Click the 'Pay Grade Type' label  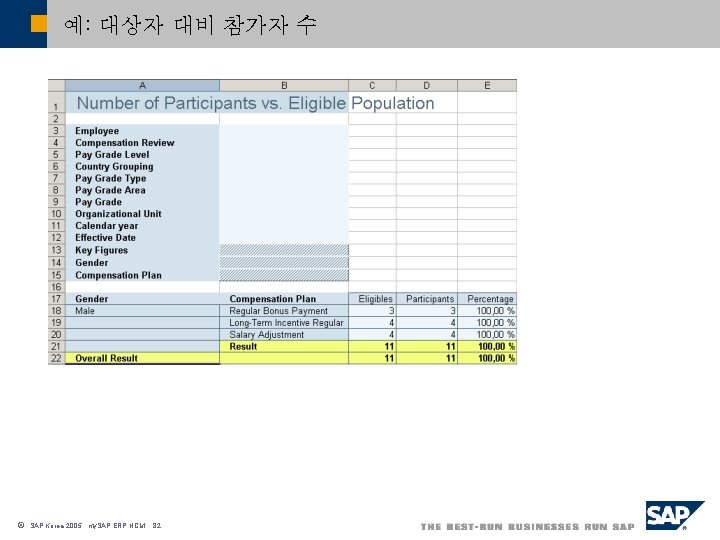coord(111,178)
